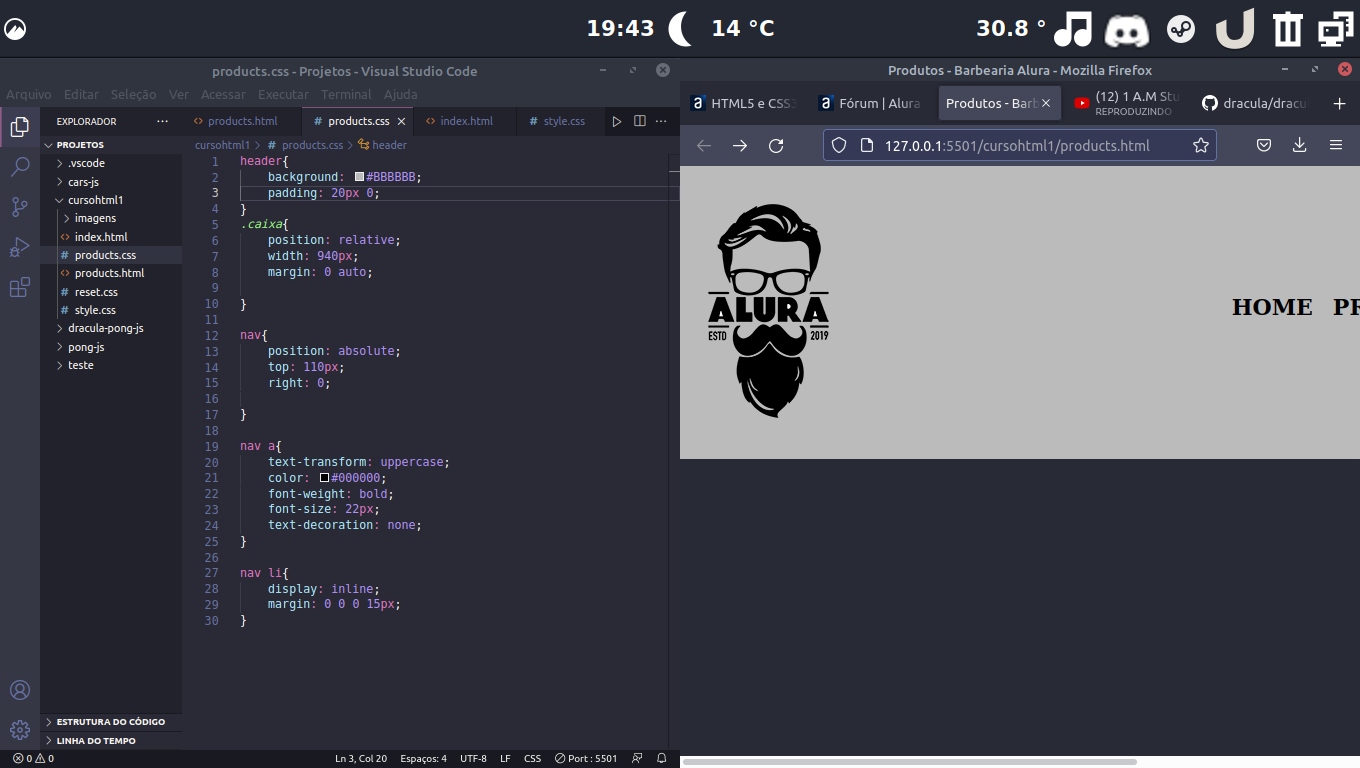Open the Explorer view in activity bar
1360x768 pixels.
[x=19, y=126]
